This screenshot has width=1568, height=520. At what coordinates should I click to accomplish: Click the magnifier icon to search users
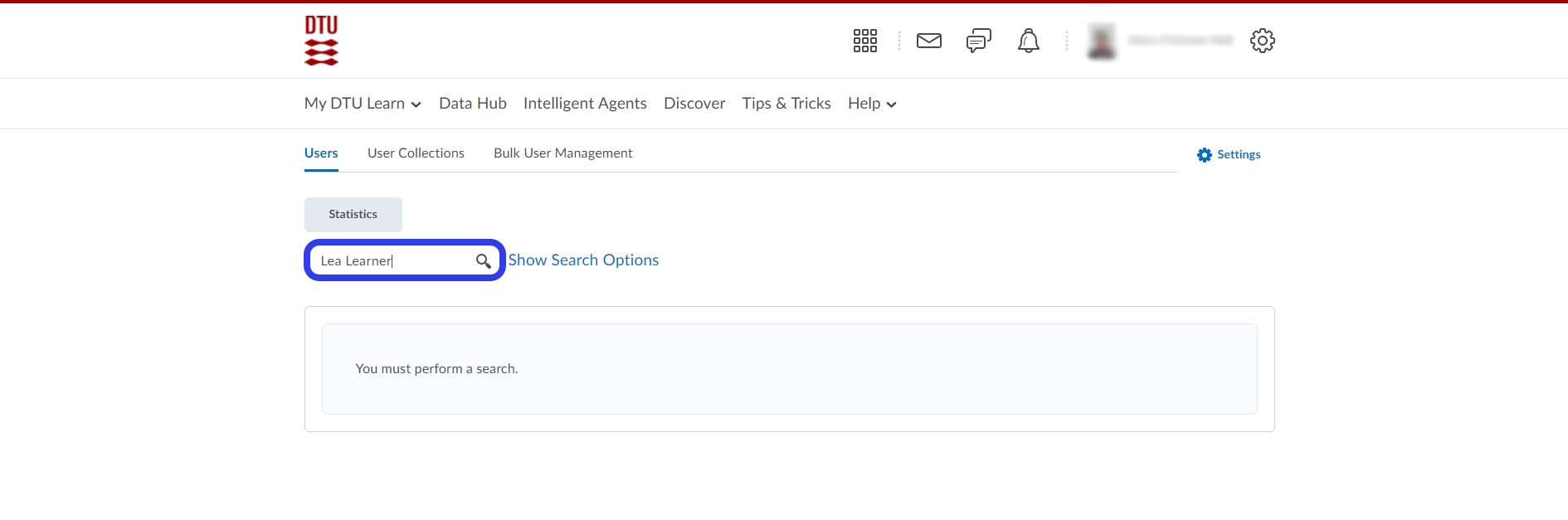coord(483,261)
